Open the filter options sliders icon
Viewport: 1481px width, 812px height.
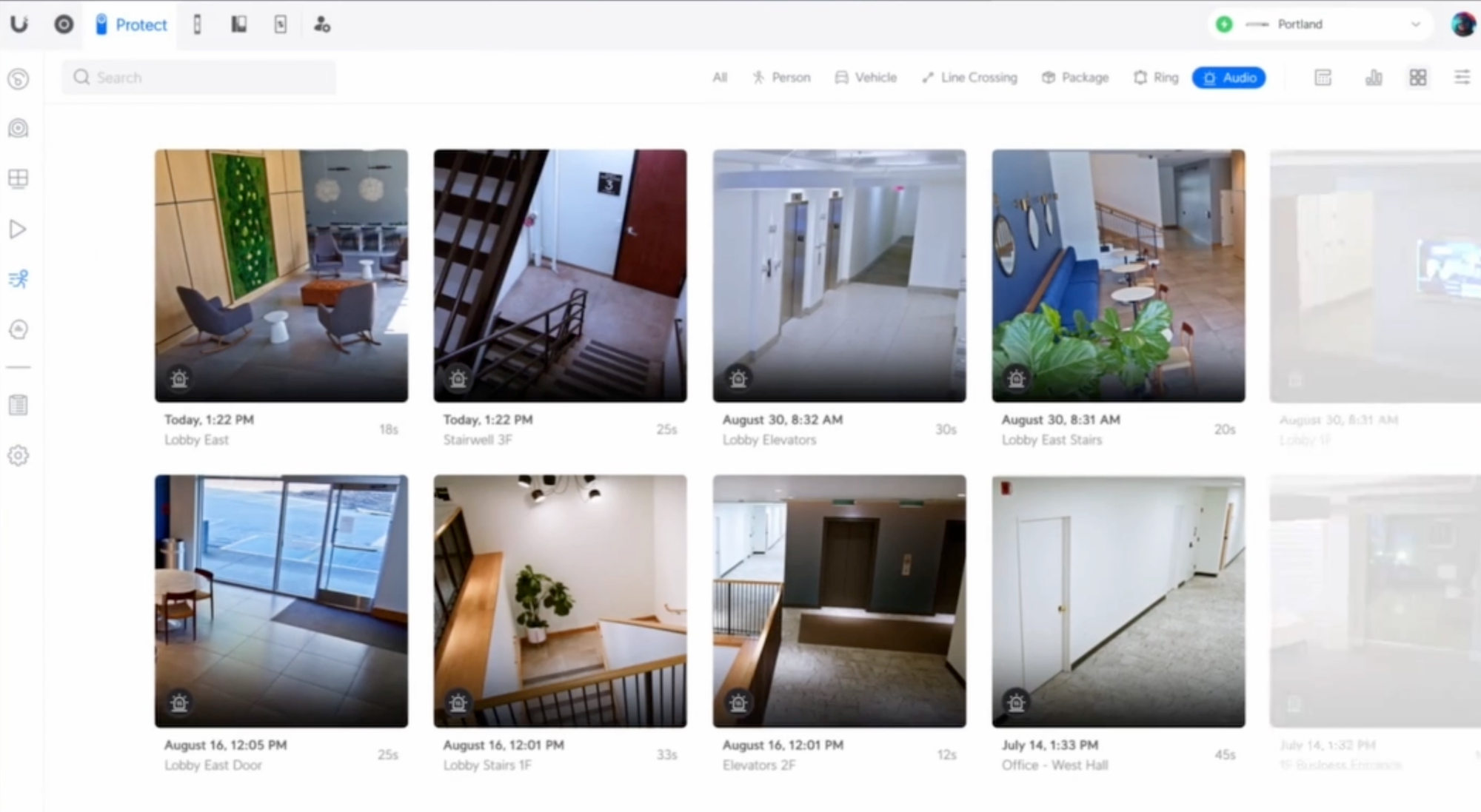coord(1462,78)
